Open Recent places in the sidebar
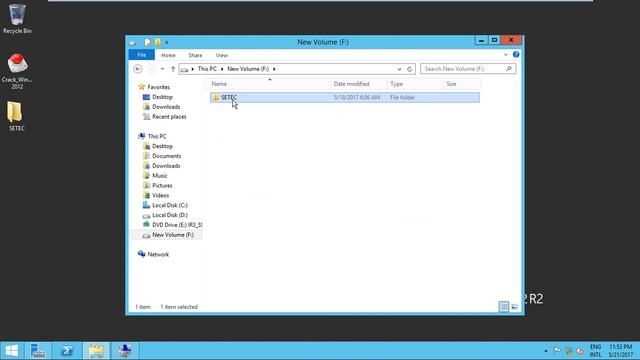 169,117
